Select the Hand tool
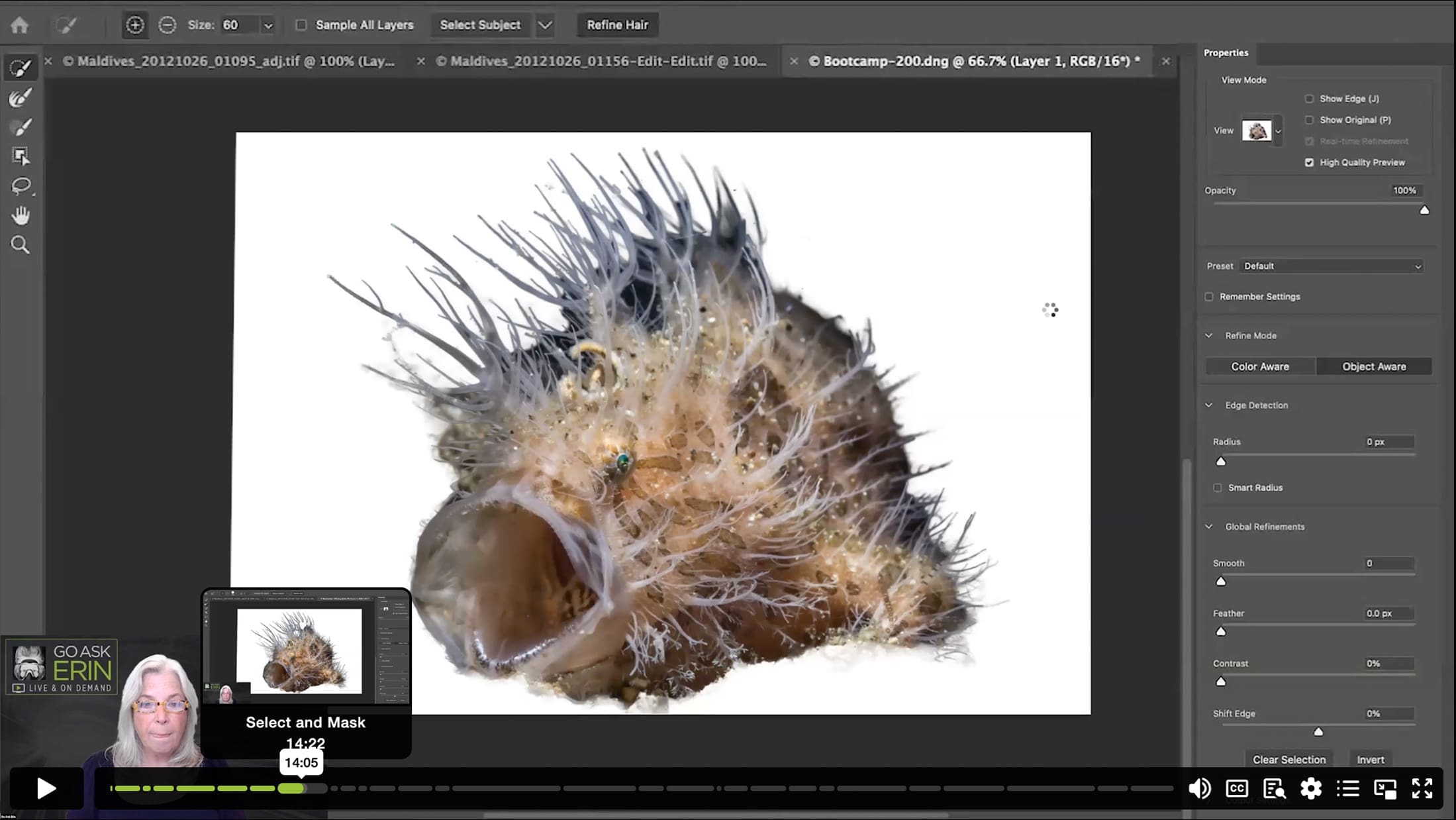 21,215
